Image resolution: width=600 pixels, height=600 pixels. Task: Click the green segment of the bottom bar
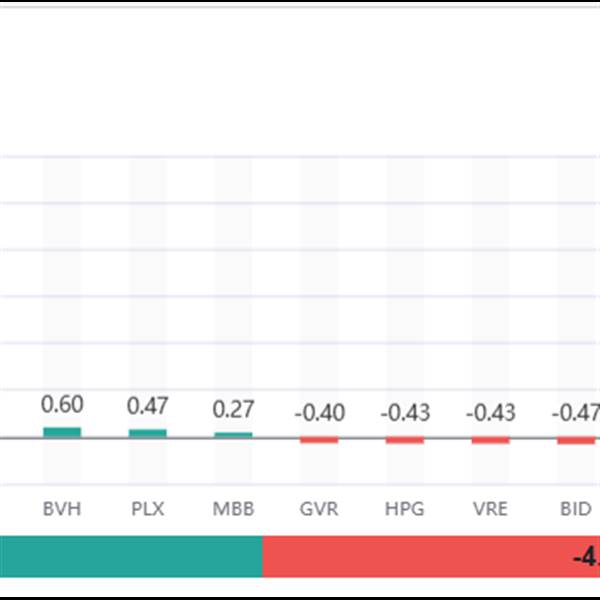(130, 557)
